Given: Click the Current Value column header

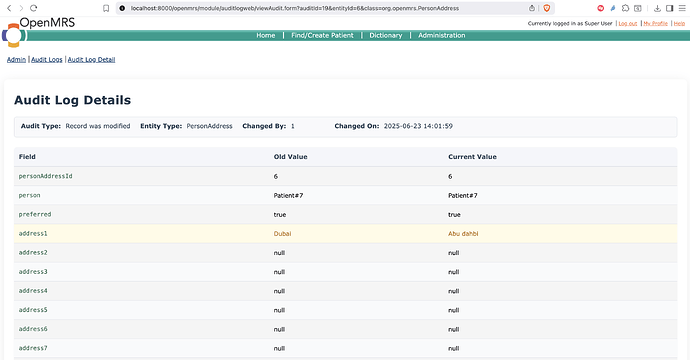Looking at the screenshot, I should pos(472,157).
